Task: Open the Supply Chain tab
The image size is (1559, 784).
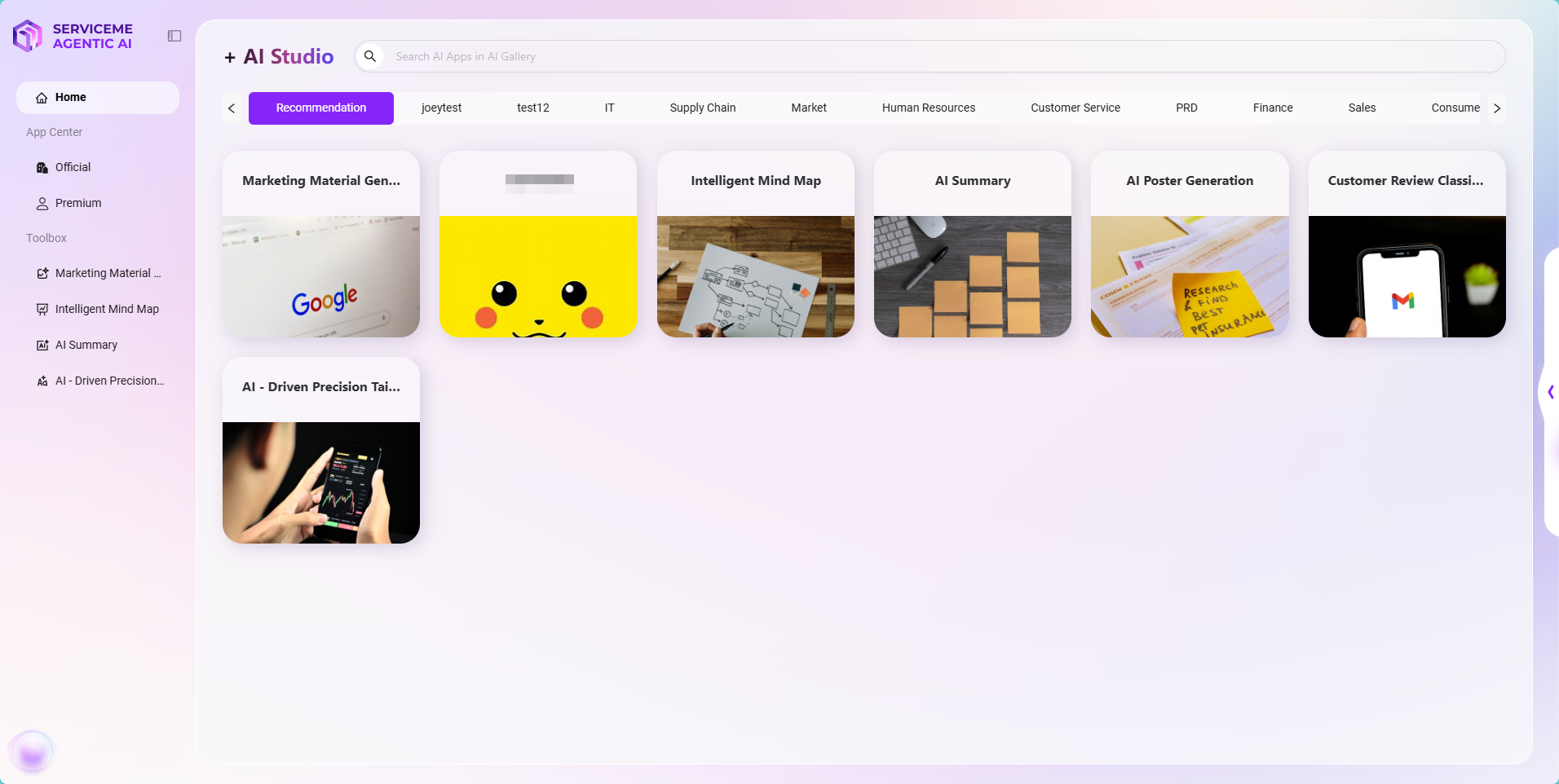Action: [x=703, y=108]
